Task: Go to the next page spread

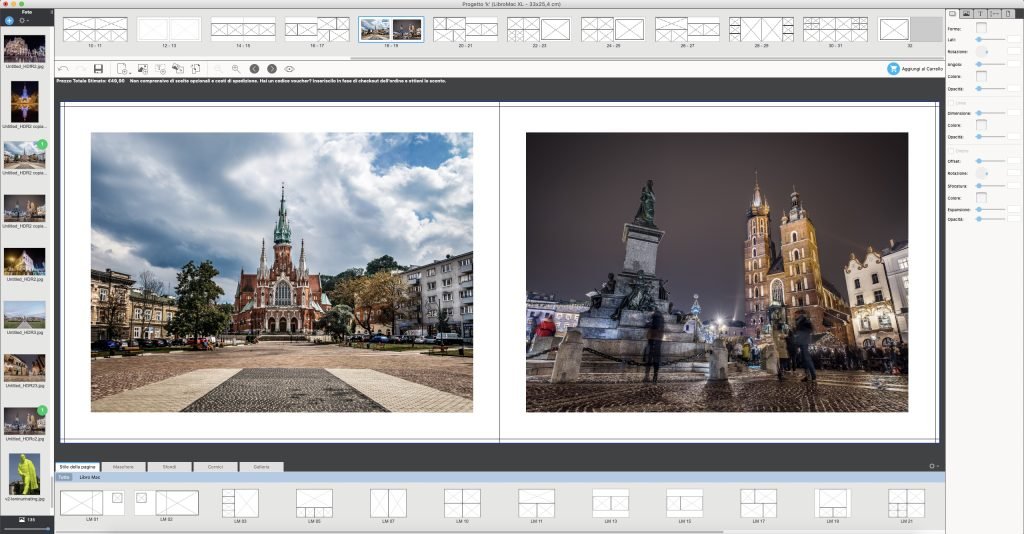Action: point(272,69)
